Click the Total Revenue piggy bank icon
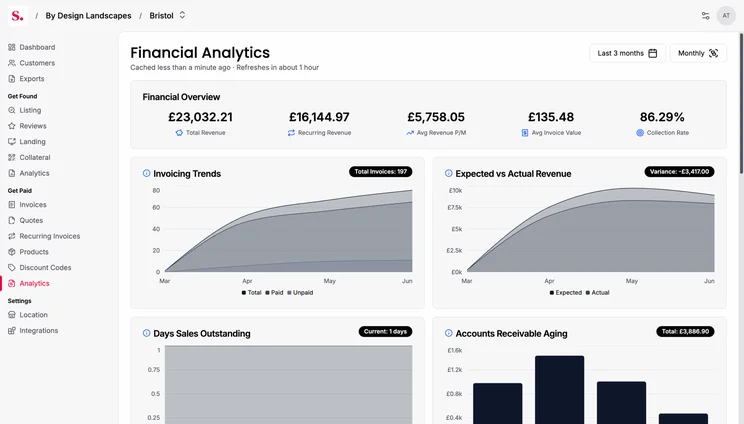 pos(179,133)
